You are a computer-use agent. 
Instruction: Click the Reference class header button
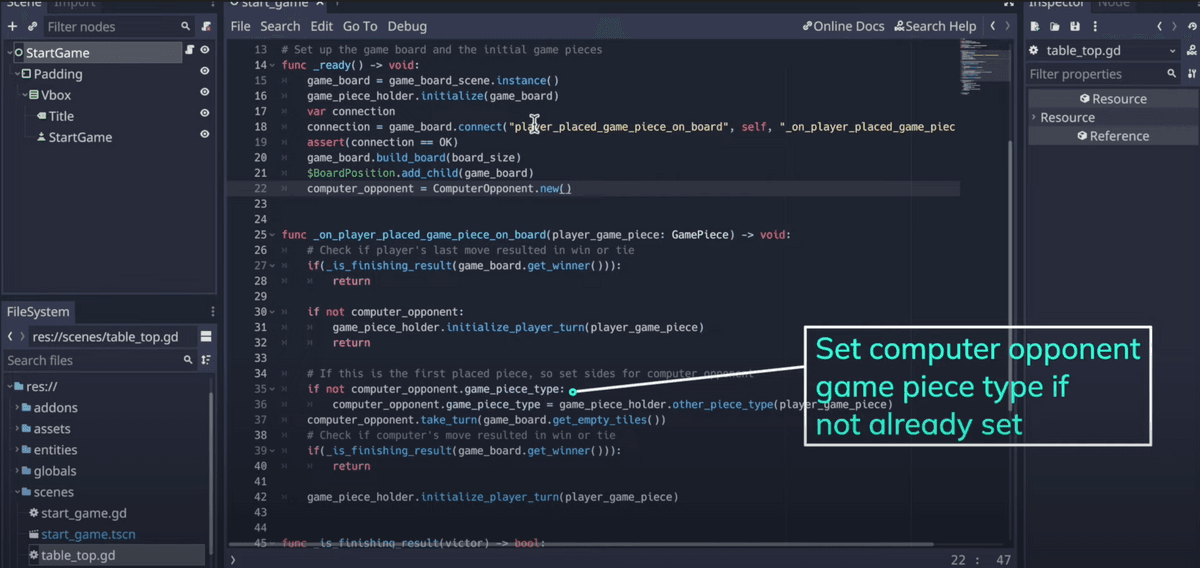[1113, 136]
